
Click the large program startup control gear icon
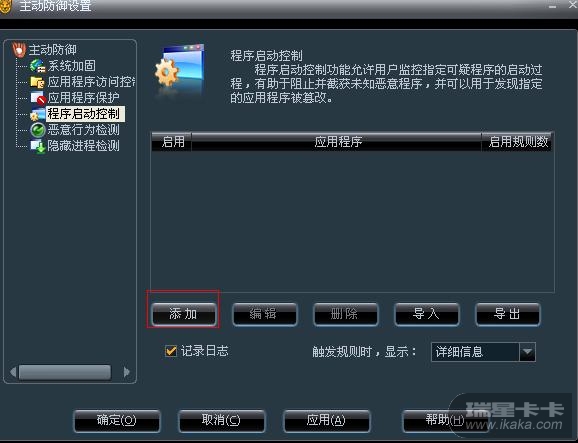click(180, 71)
